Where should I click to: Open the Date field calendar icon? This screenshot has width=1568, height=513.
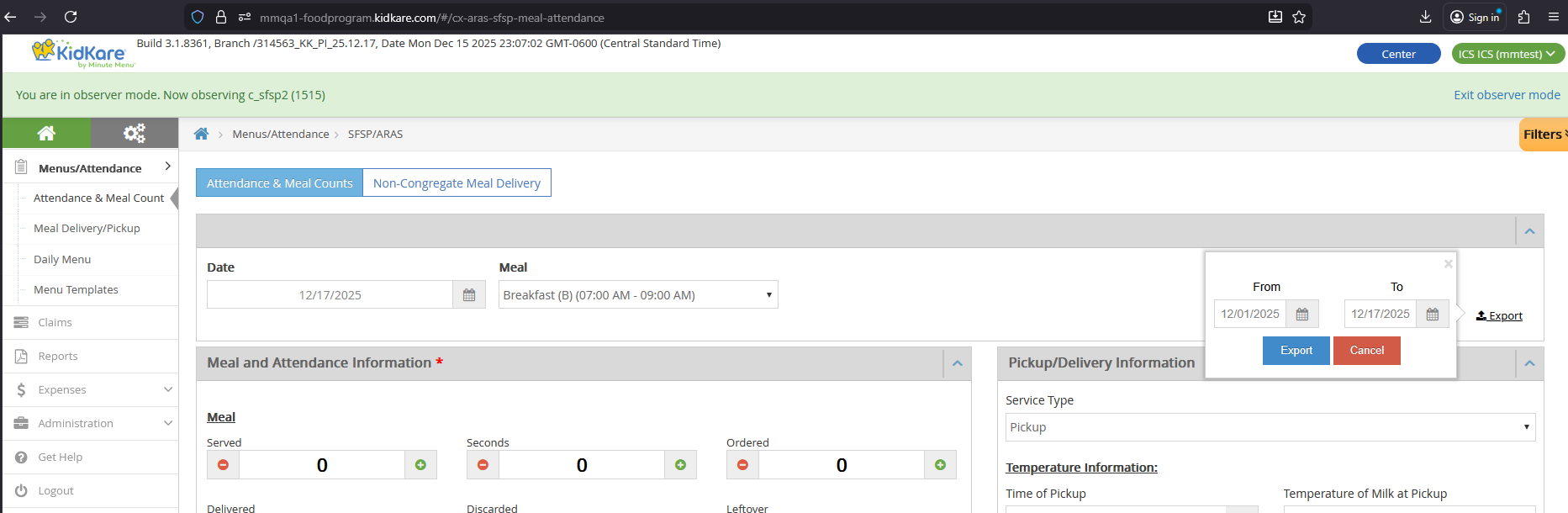pyautogui.click(x=469, y=295)
